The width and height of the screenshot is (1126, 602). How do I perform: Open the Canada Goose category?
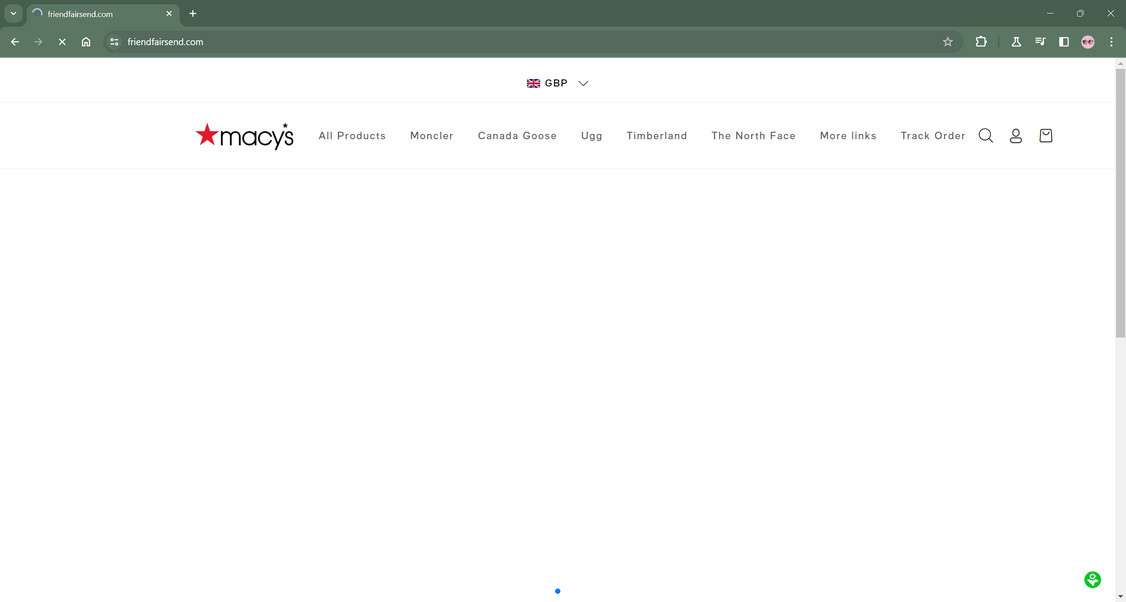click(517, 136)
